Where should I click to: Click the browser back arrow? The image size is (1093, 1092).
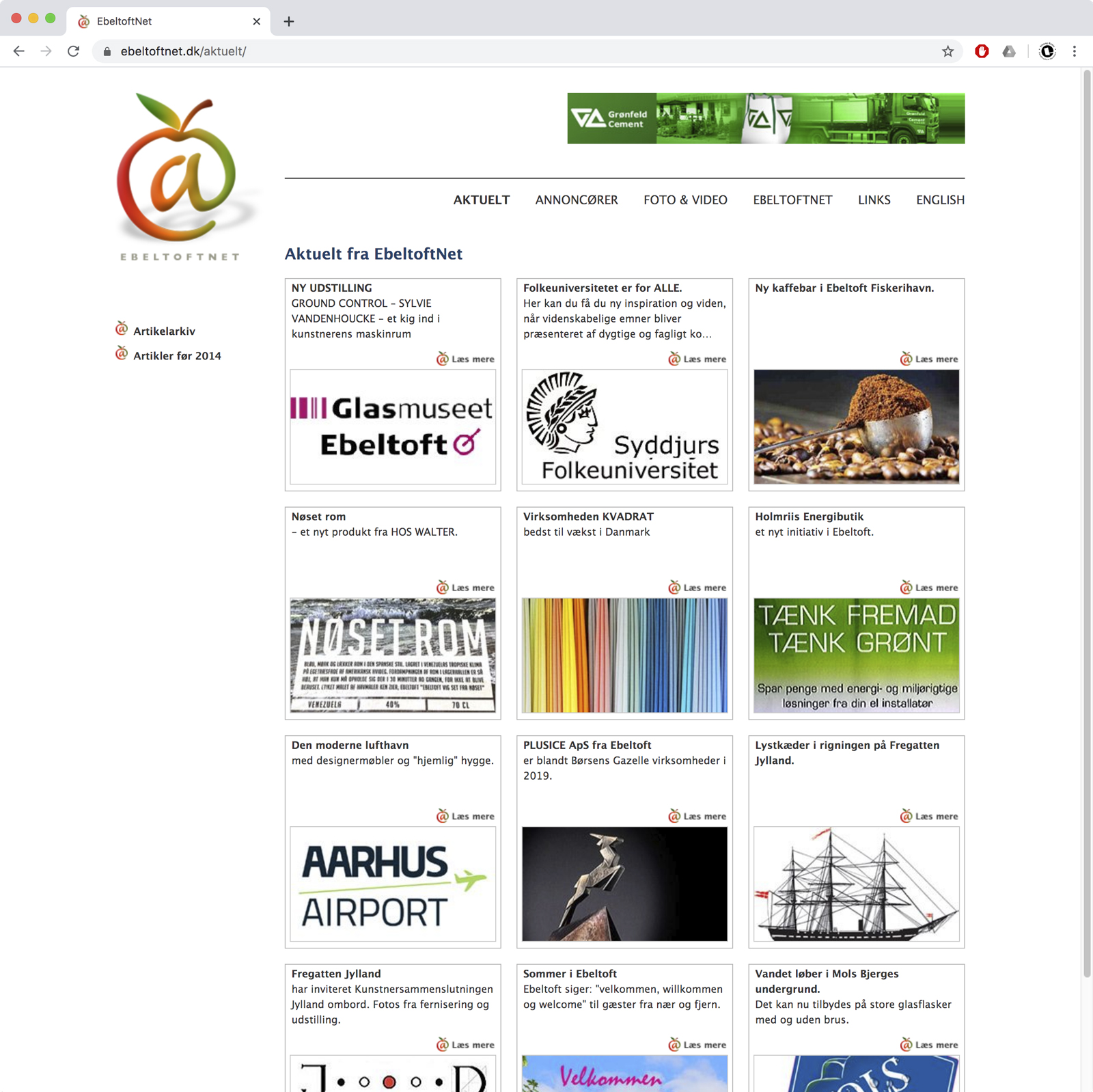(x=18, y=51)
